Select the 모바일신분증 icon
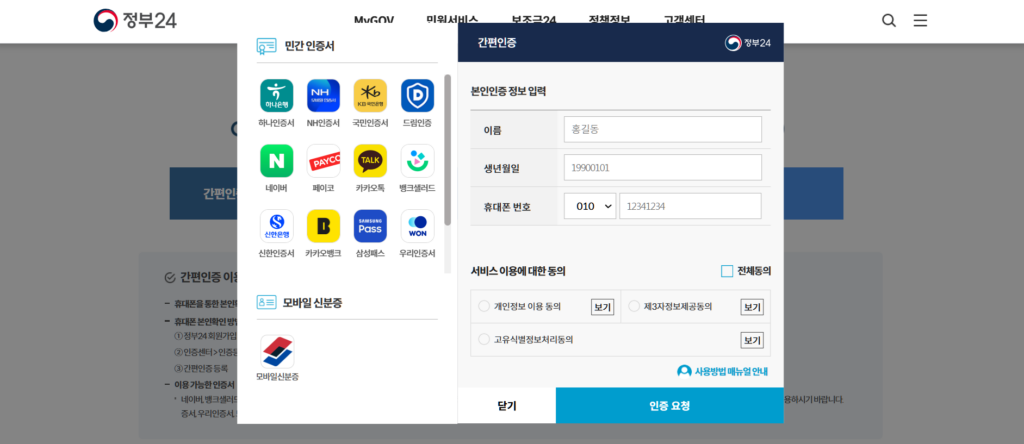 (x=277, y=352)
